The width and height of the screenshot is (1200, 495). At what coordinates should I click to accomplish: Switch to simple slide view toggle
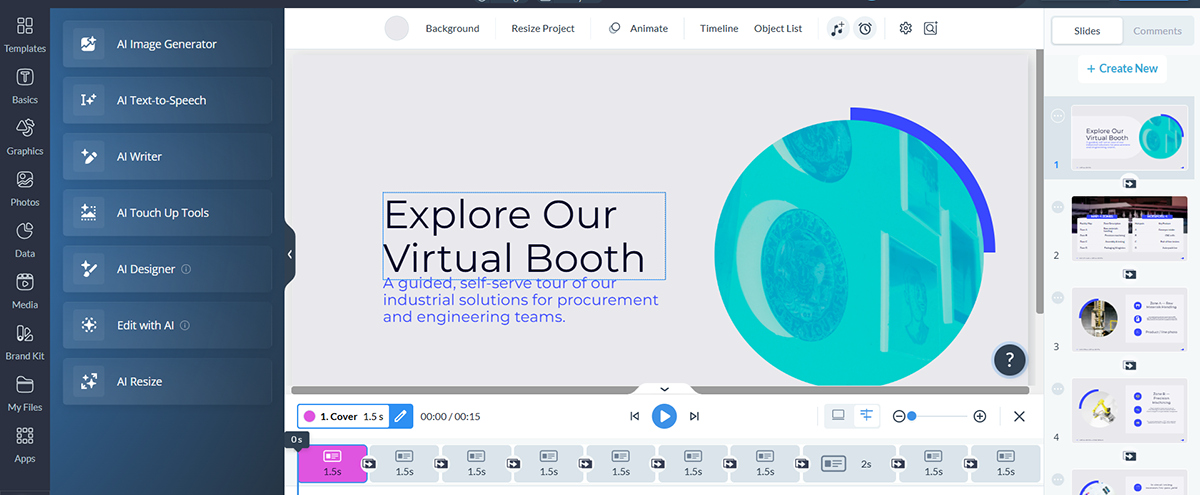point(838,416)
